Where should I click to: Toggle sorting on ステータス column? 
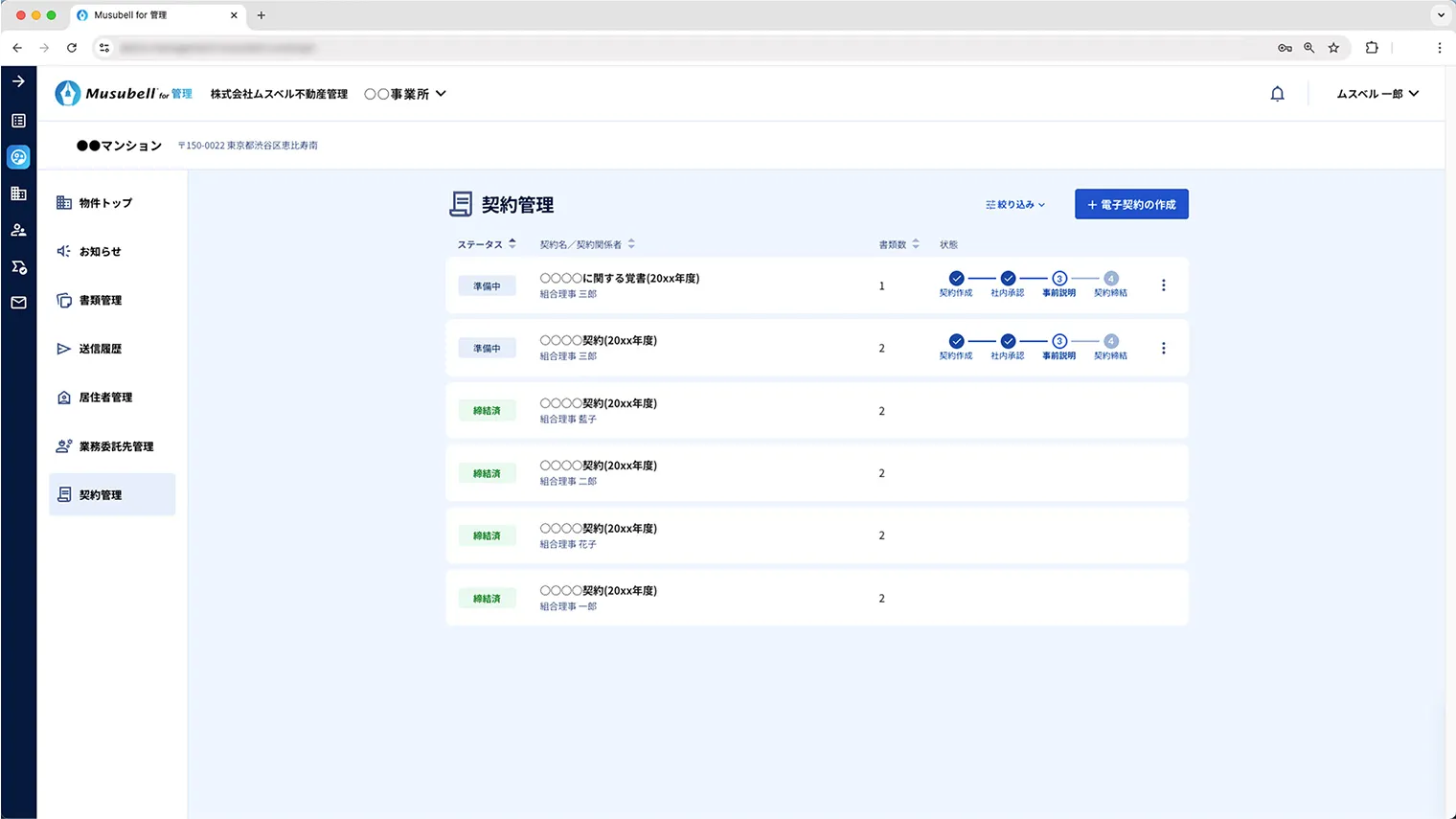(512, 243)
